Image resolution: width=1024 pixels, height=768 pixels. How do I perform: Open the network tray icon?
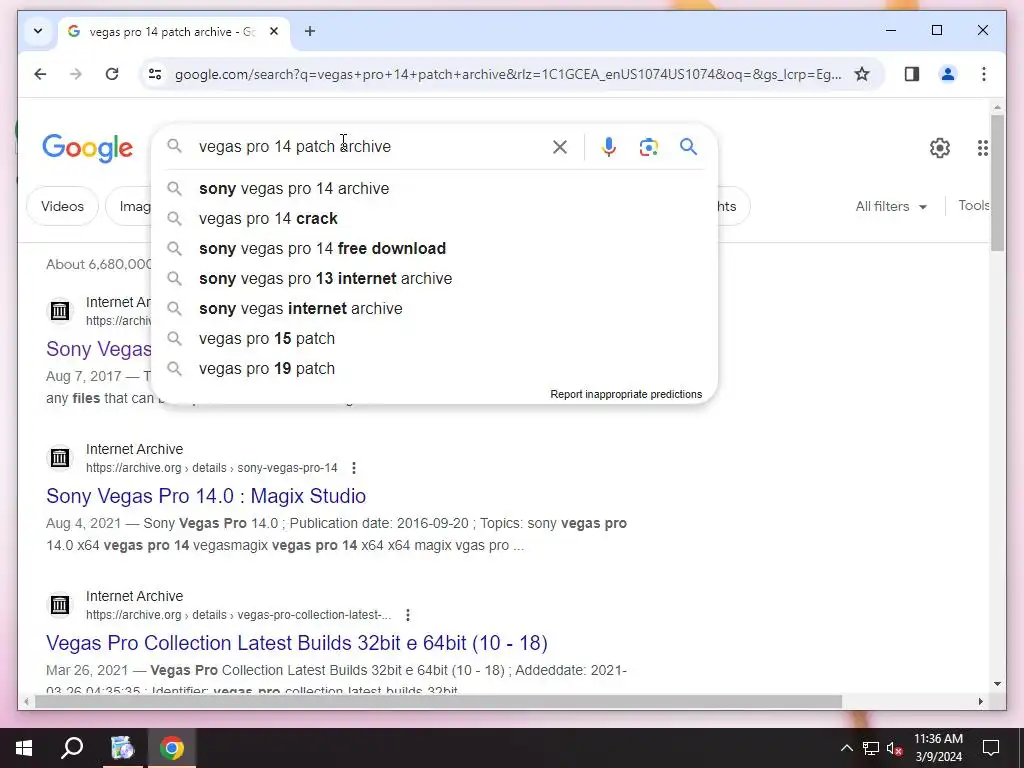pos(871,748)
